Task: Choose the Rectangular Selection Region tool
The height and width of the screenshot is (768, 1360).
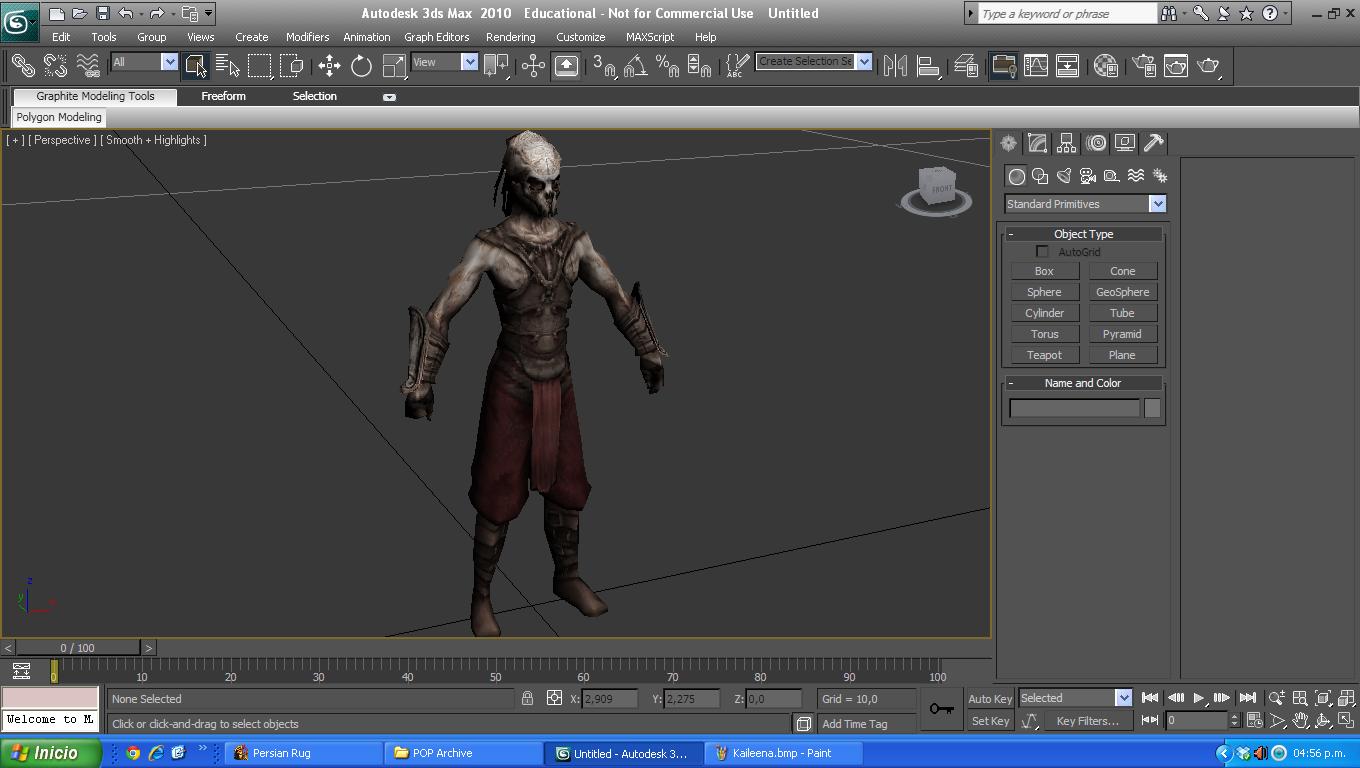Action: [x=260, y=66]
